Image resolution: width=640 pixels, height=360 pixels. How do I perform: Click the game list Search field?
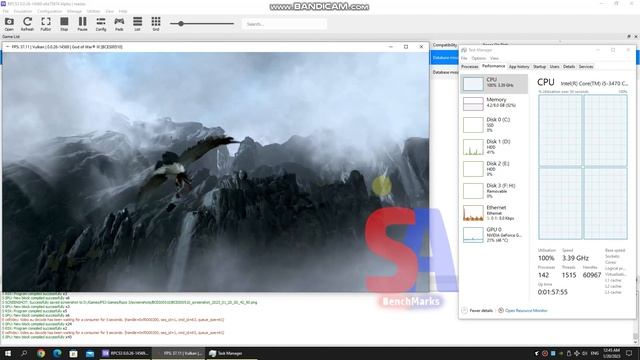pyautogui.click(x=284, y=24)
